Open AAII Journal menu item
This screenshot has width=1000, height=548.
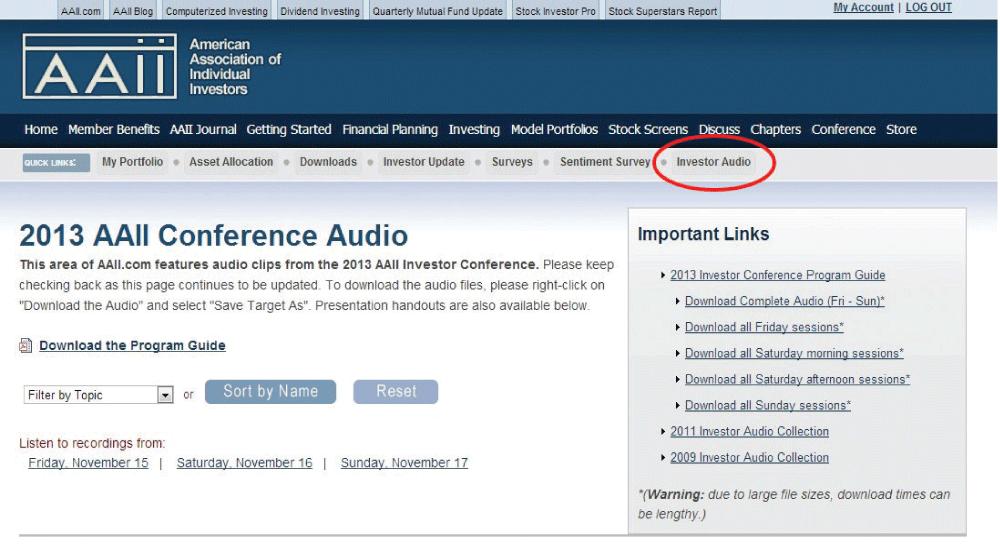point(203,130)
